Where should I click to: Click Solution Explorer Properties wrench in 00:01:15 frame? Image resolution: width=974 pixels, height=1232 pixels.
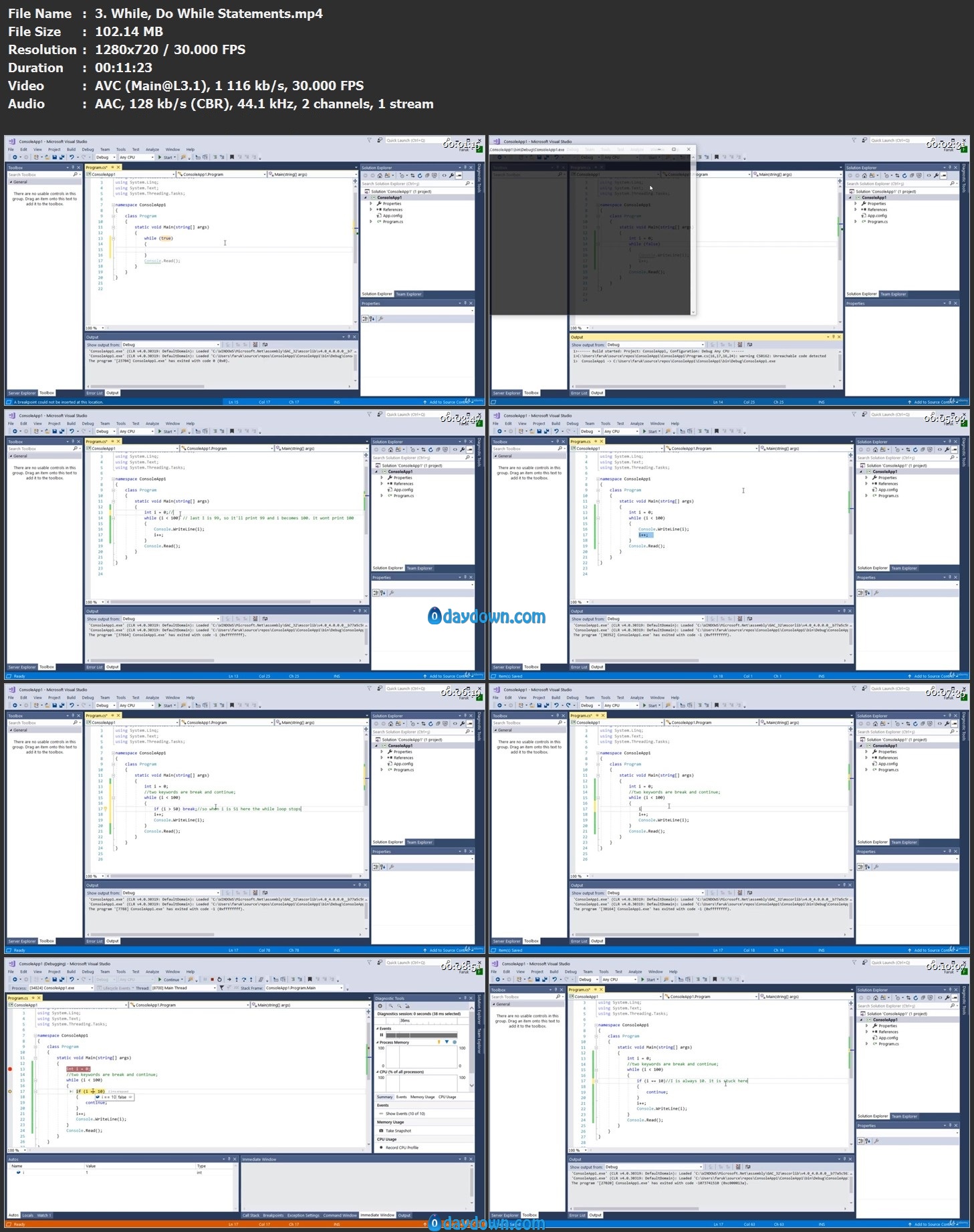(451, 175)
